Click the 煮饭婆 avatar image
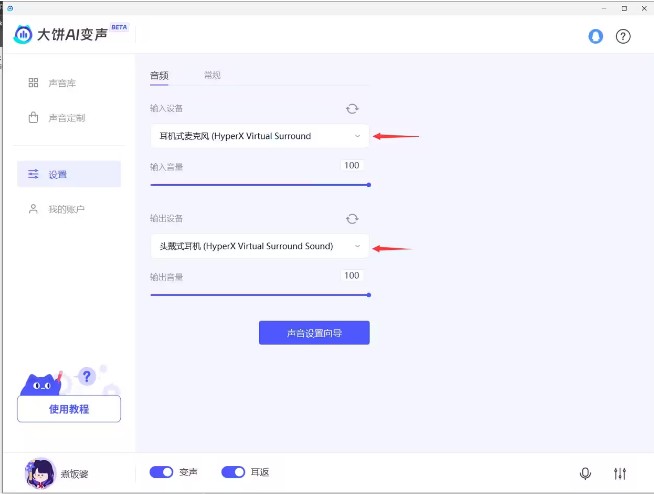The height and width of the screenshot is (494, 654). pos(40,472)
